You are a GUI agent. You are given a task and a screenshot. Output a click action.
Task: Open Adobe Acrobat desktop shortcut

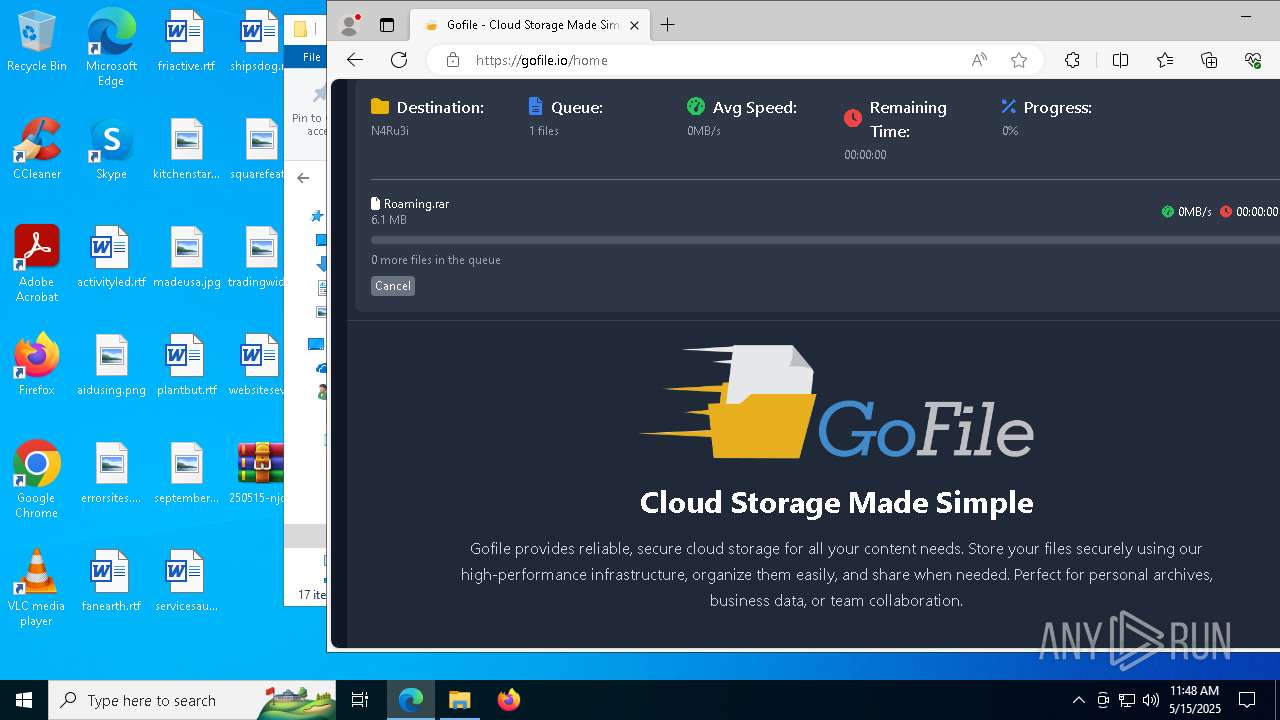pyautogui.click(x=37, y=263)
